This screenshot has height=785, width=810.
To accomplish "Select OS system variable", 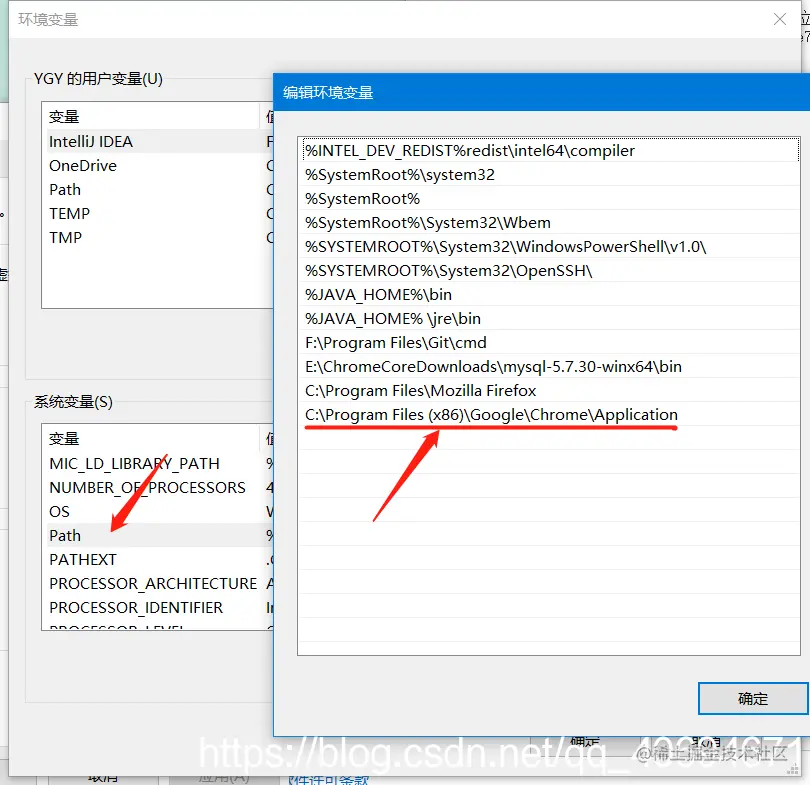I will tap(159, 511).
